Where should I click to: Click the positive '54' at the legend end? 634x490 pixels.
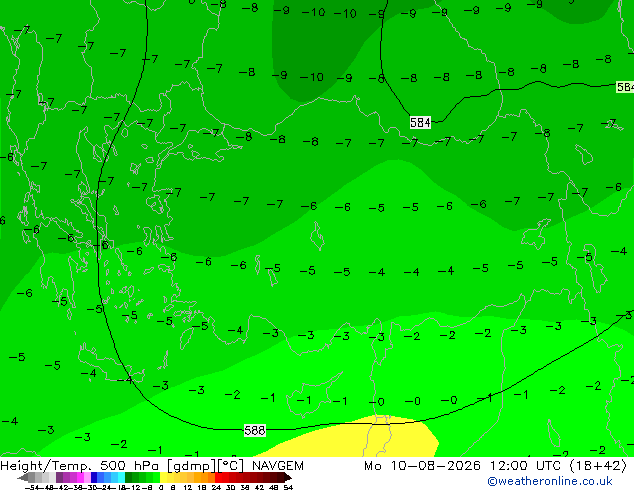coord(288,487)
